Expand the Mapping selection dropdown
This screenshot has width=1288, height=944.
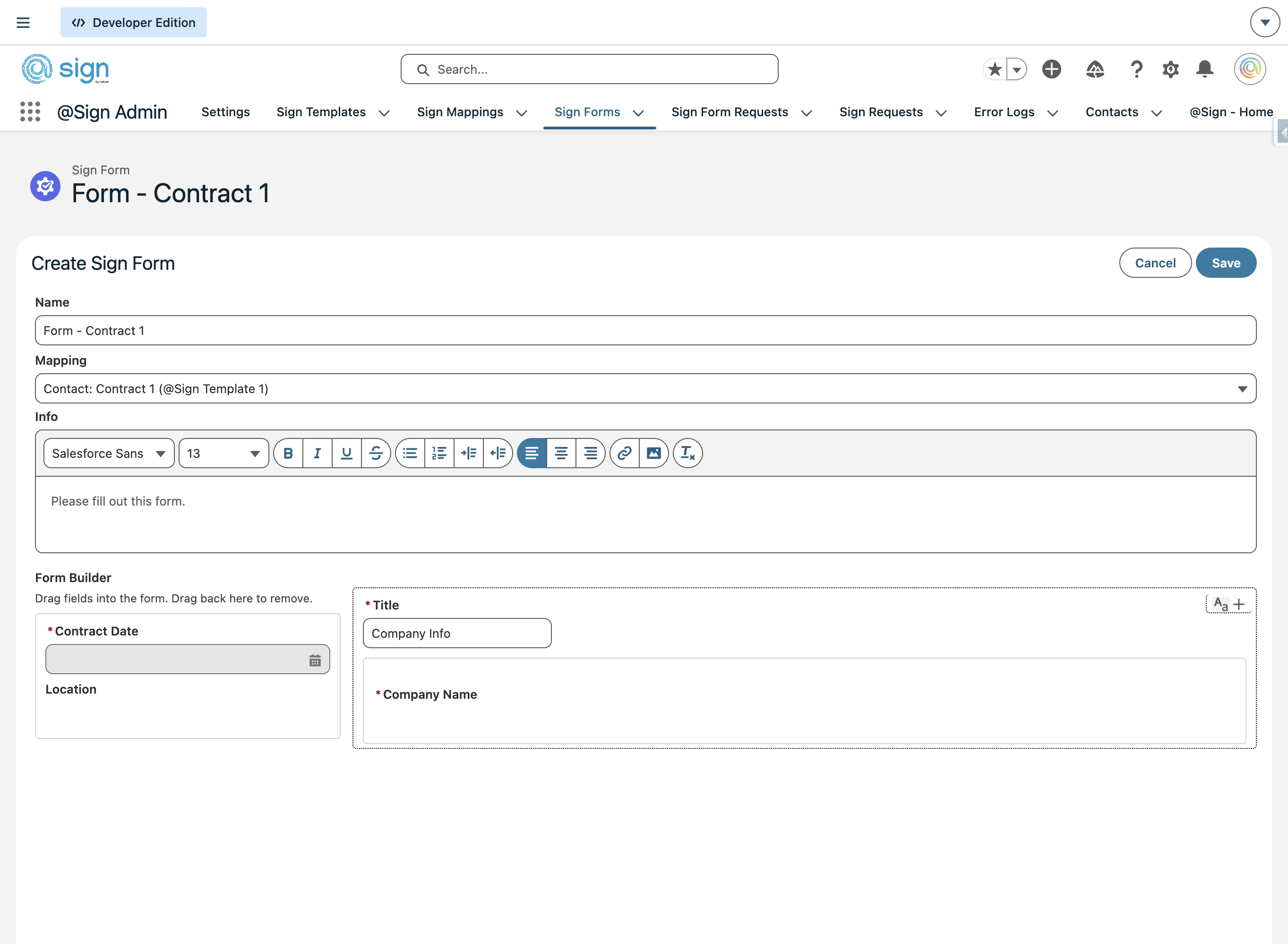(x=645, y=388)
